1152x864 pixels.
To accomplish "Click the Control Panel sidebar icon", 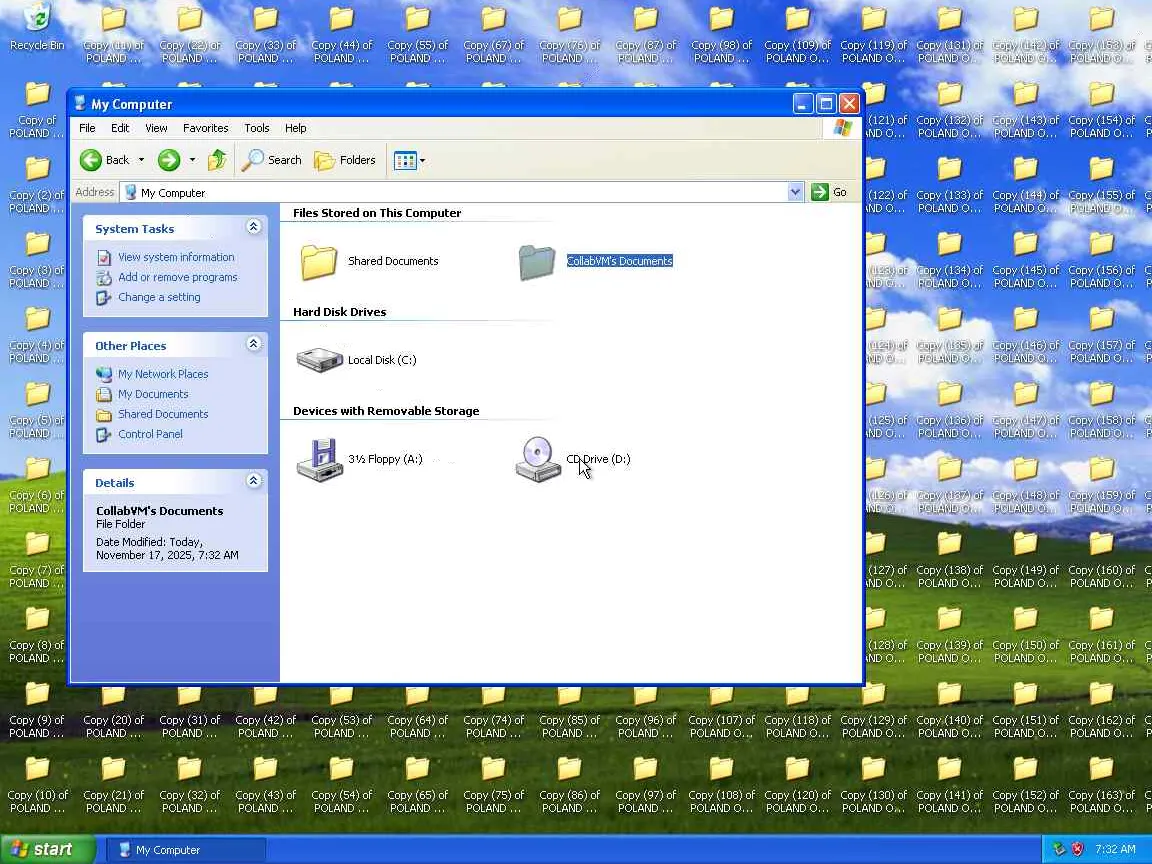I will (104, 434).
